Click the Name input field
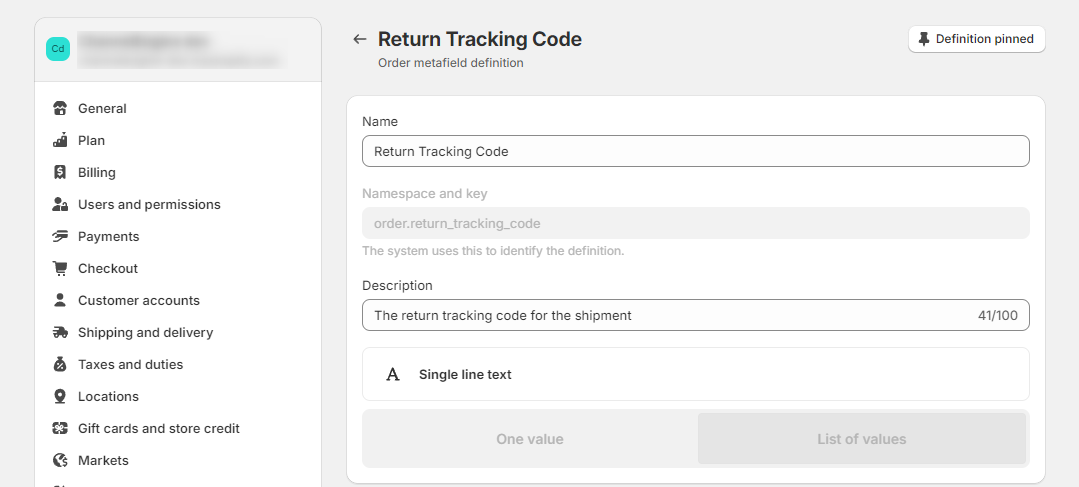1079x487 pixels. (695, 152)
